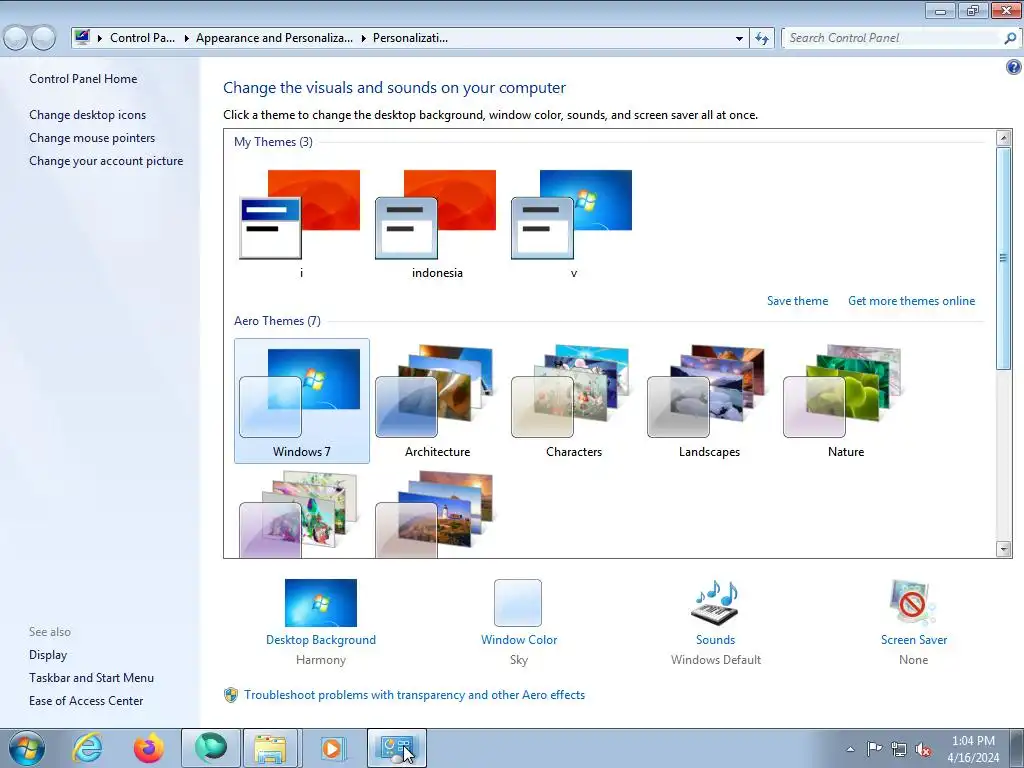Select the purple Scenes theme thumbnail
This screenshot has height=768, width=1024.
[x=300, y=515]
